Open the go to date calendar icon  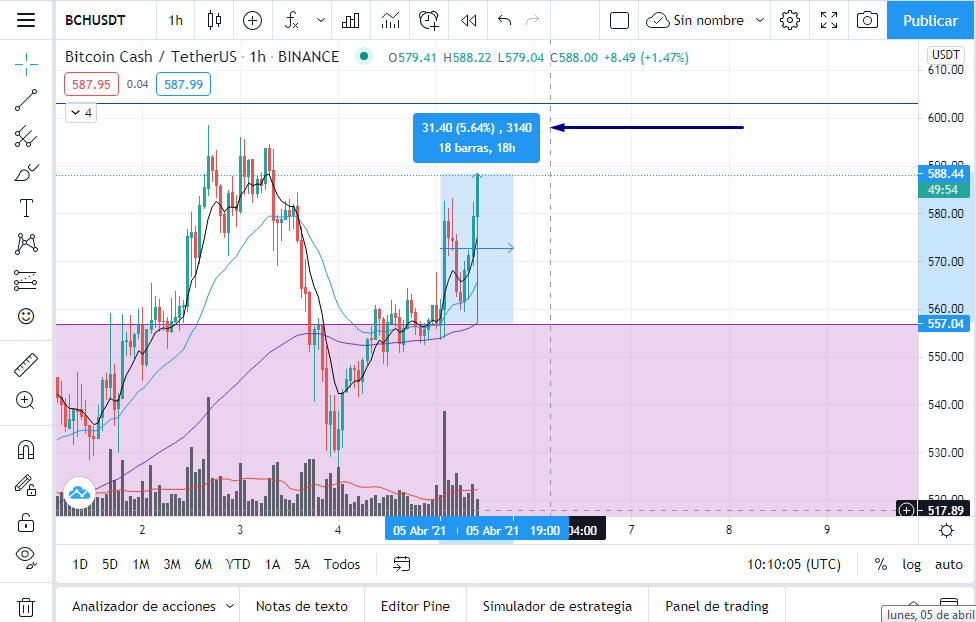401,564
